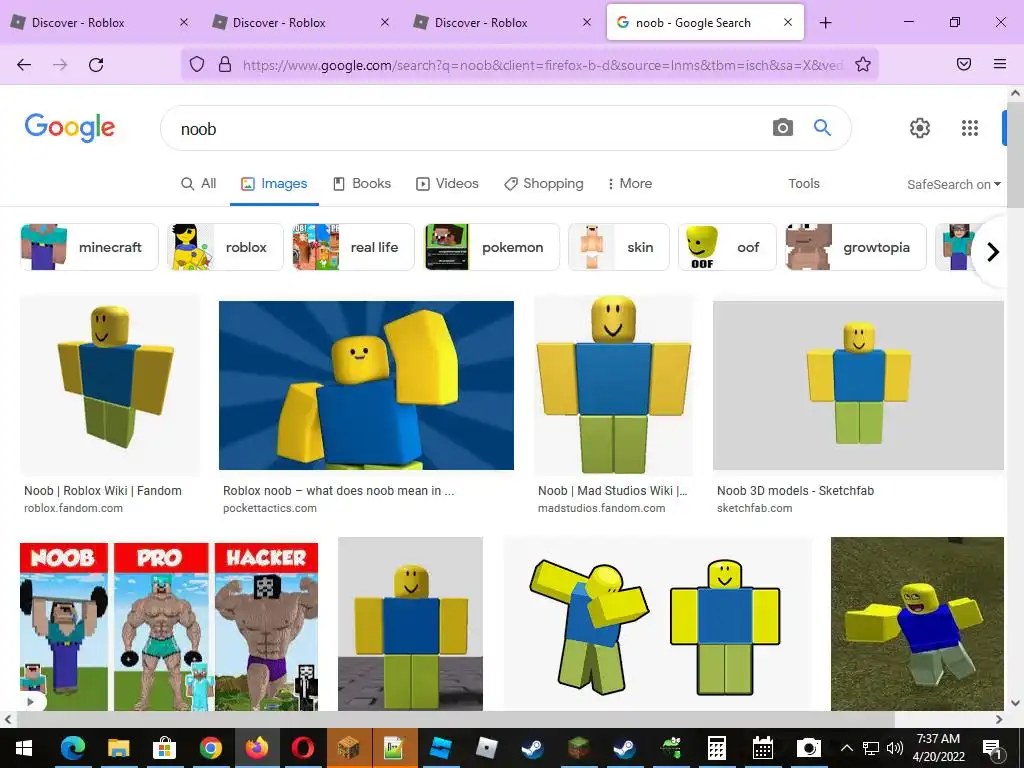Go back using the browser back arrow
This screenshot has height=768, width=1024.
pyautogui.click(x=24, y=64)
